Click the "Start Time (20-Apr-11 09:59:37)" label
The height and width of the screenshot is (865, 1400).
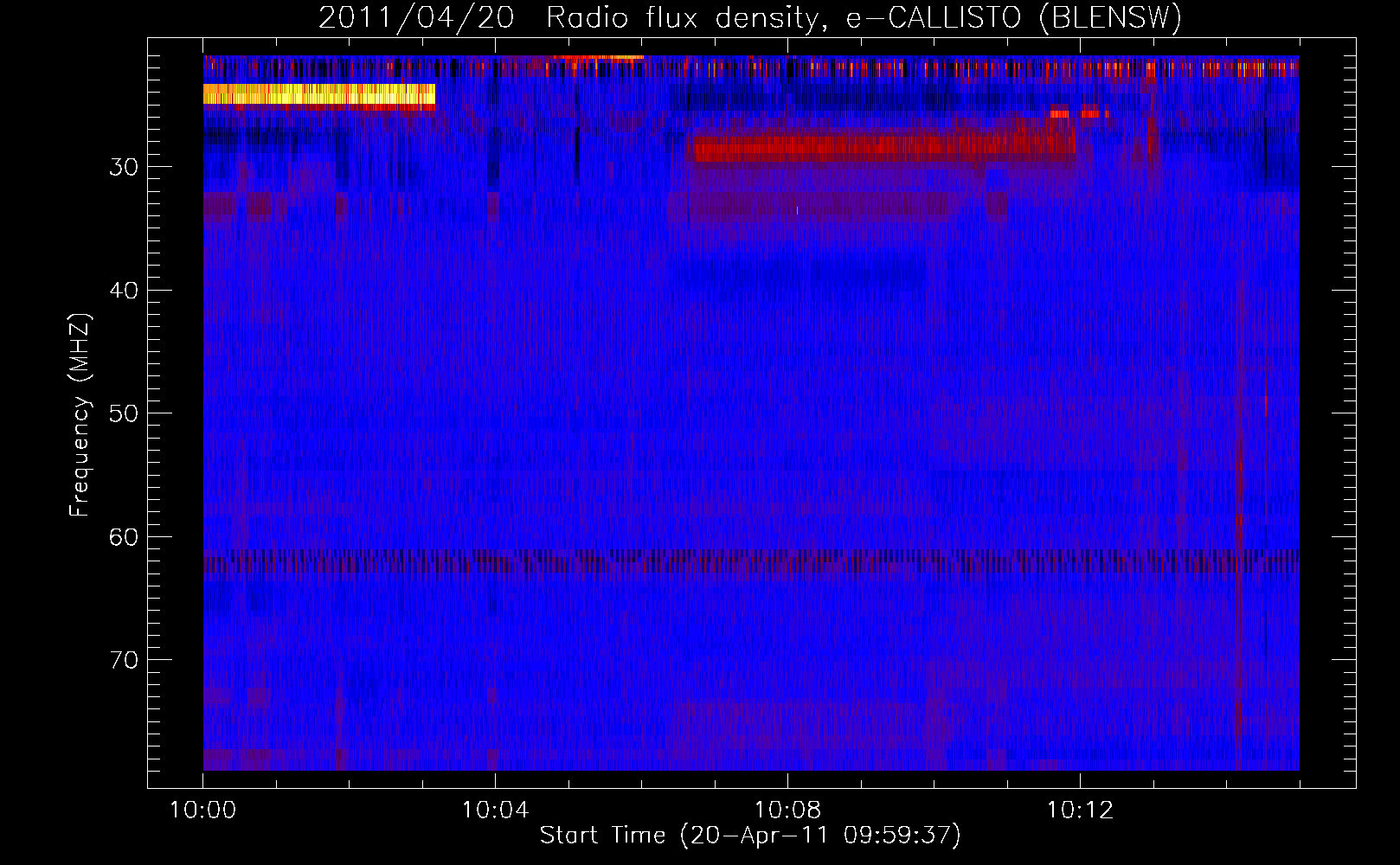click(750, 836)
